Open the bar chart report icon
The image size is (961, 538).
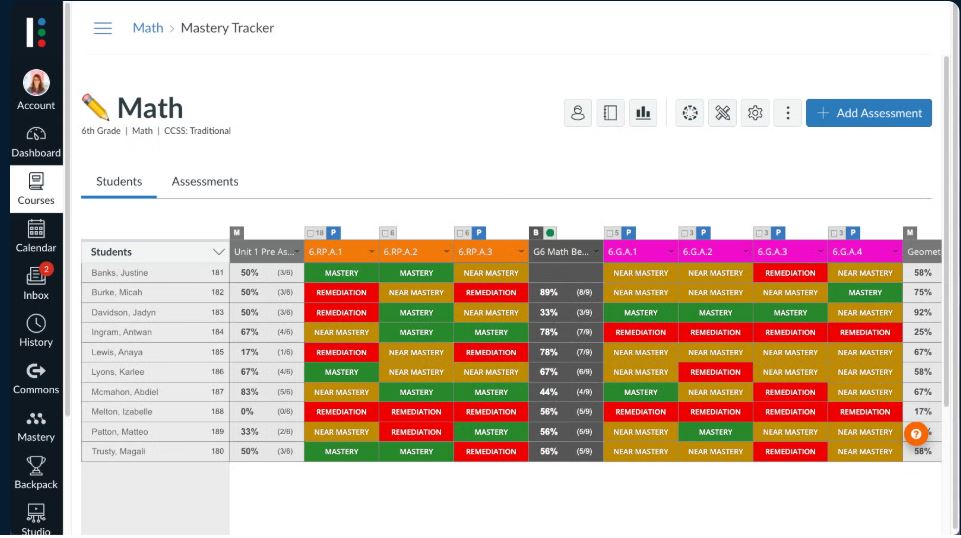pos(643,113)
